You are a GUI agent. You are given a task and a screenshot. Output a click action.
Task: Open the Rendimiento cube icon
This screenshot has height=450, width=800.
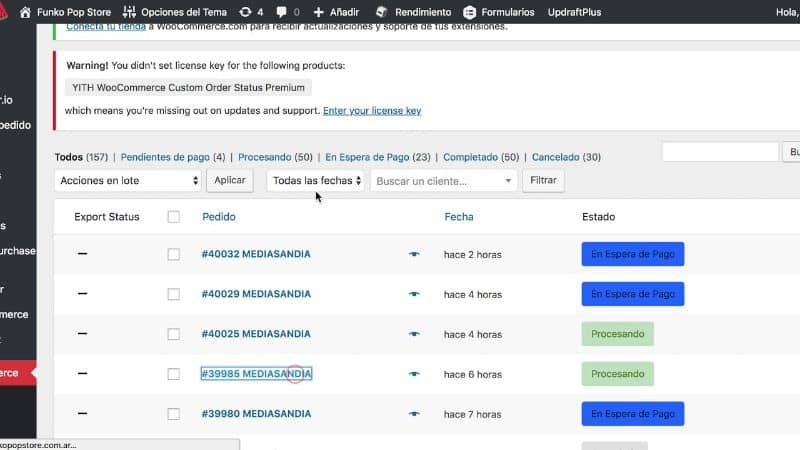pyautogui.click(x=381, y=12)
